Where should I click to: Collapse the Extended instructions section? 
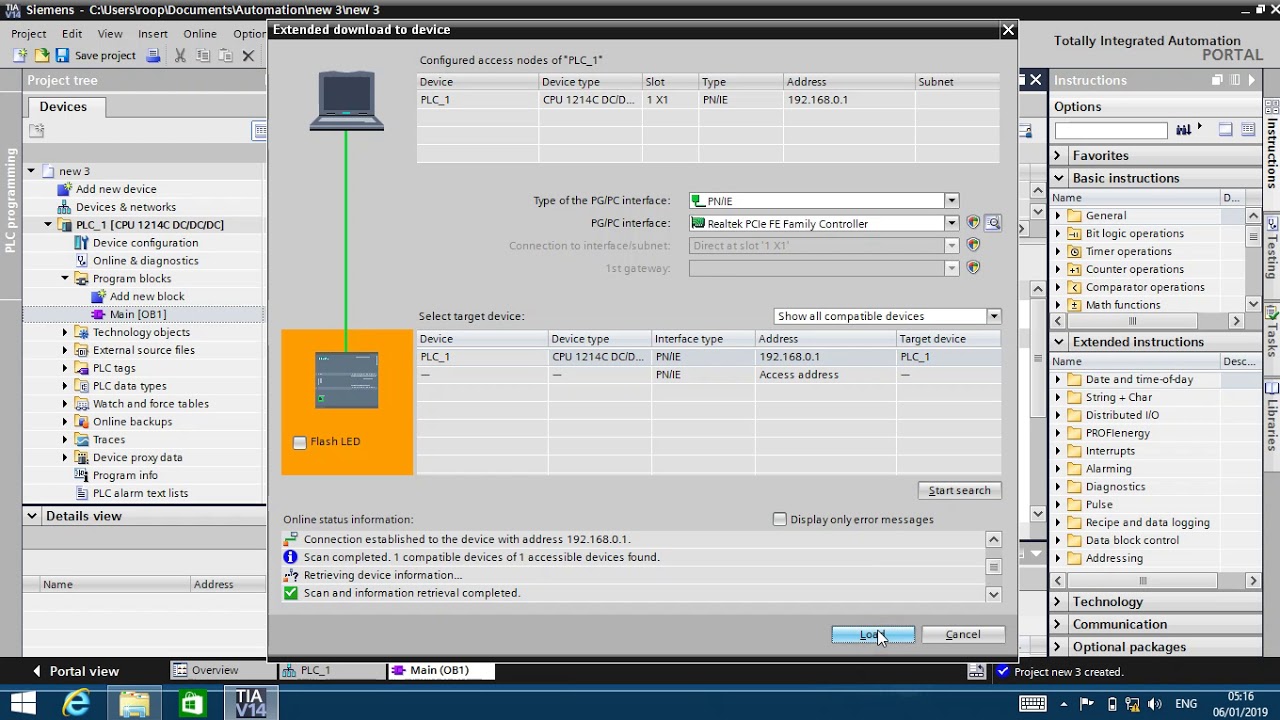click(1058, 342)
